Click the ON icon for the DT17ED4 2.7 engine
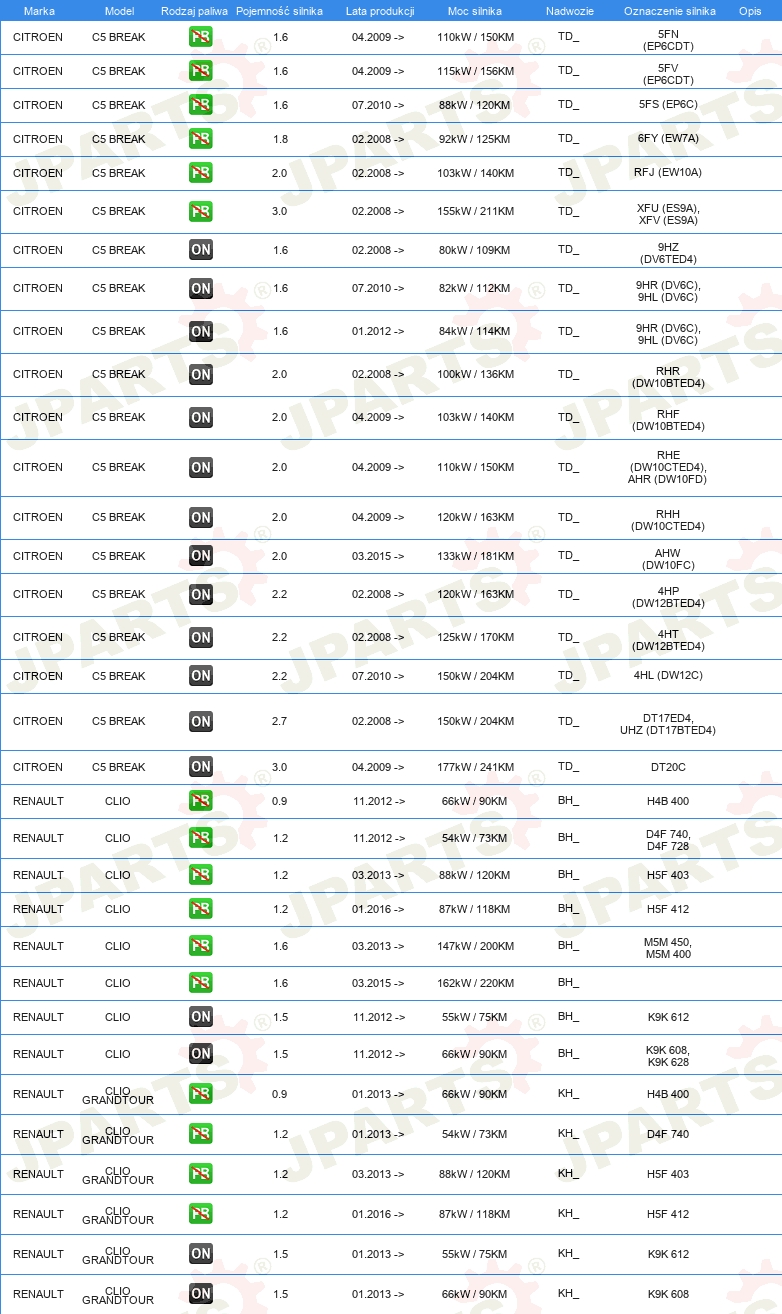The width and height of the screenshot is (782, 1314). pos(200,721)
